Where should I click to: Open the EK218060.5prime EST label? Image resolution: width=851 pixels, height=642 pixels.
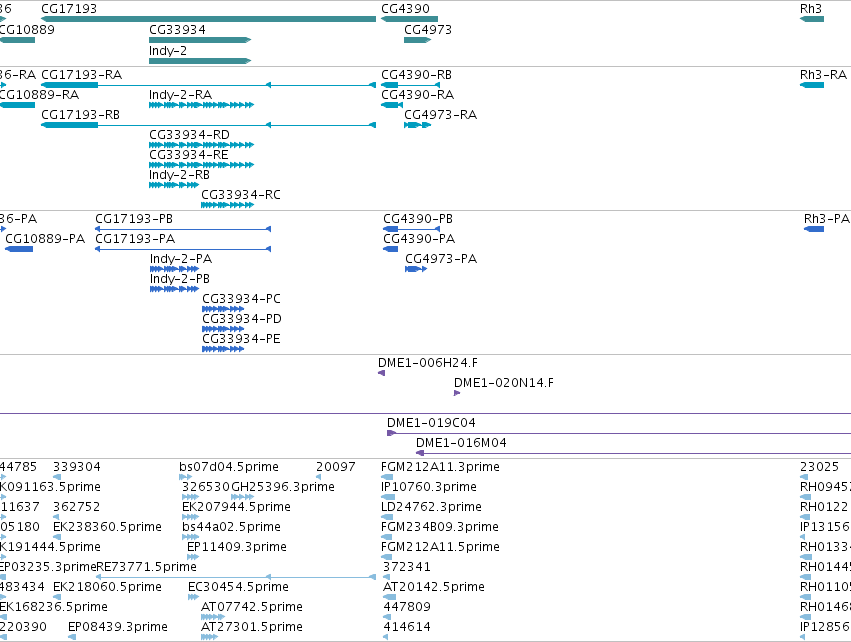click(x=107, y=587)
